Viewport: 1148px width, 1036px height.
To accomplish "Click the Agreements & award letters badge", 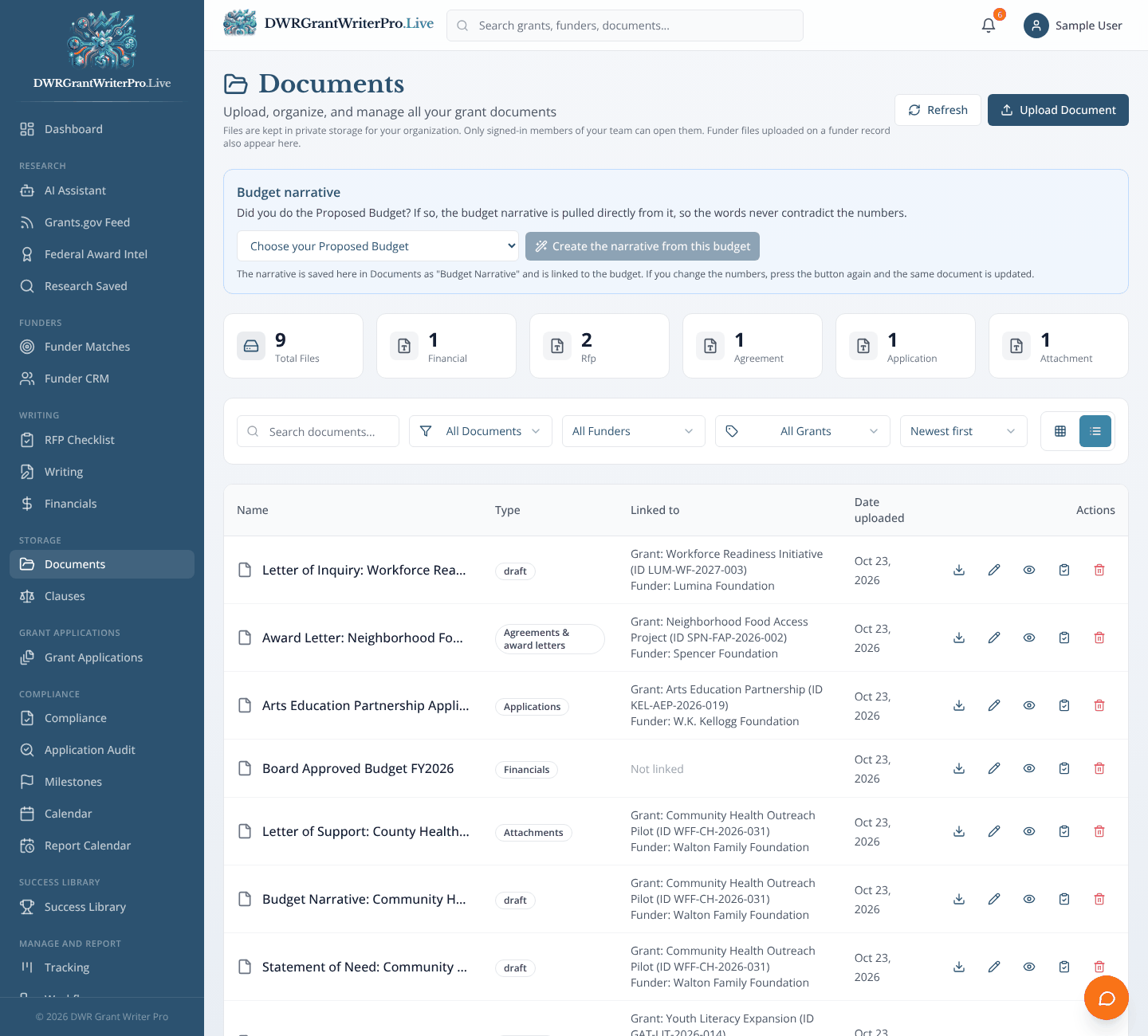I will click(550, 639).
